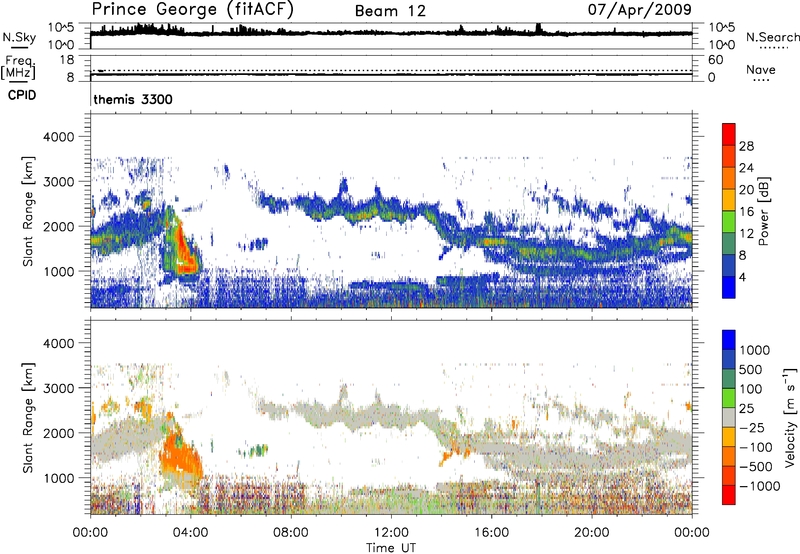Select the red bottom segment of Velocity colorbar

(x=729, y=495)
